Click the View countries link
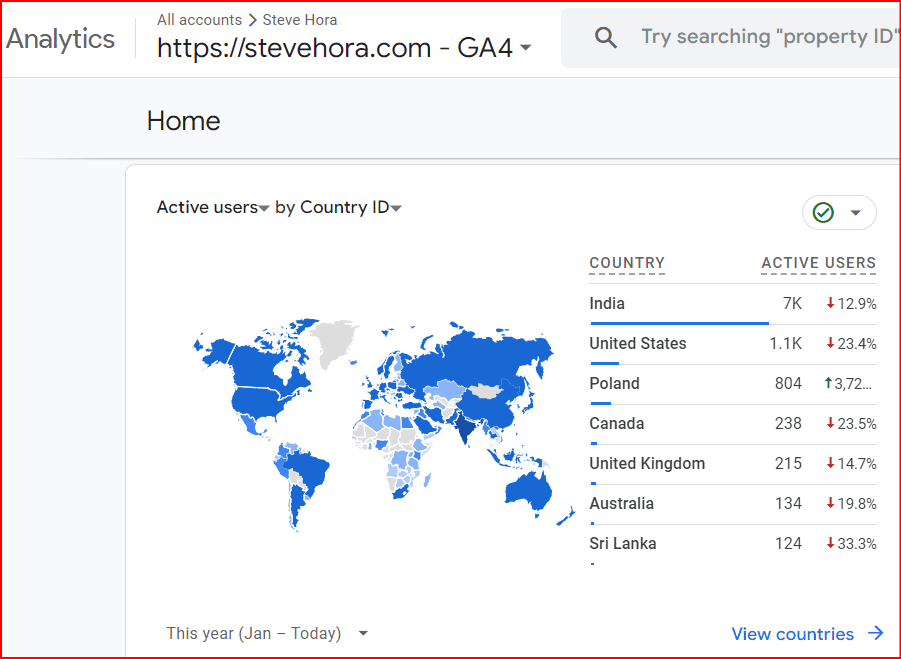Viewport: 901px width, 659px height. coord(792,634)
